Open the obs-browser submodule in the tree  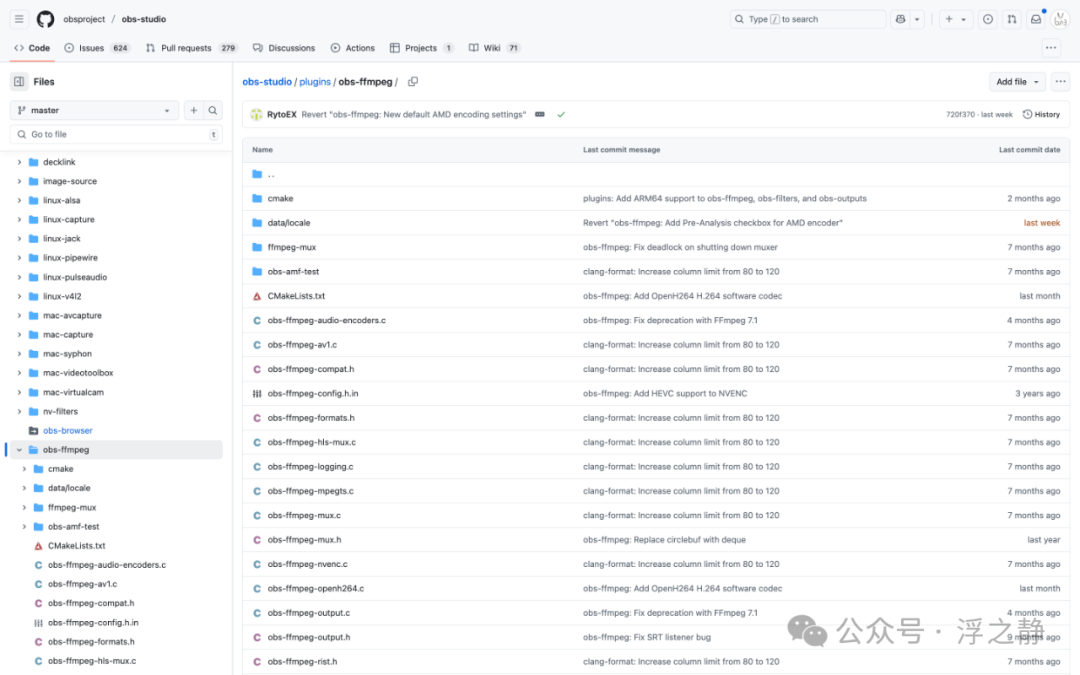tap(68, 430)
